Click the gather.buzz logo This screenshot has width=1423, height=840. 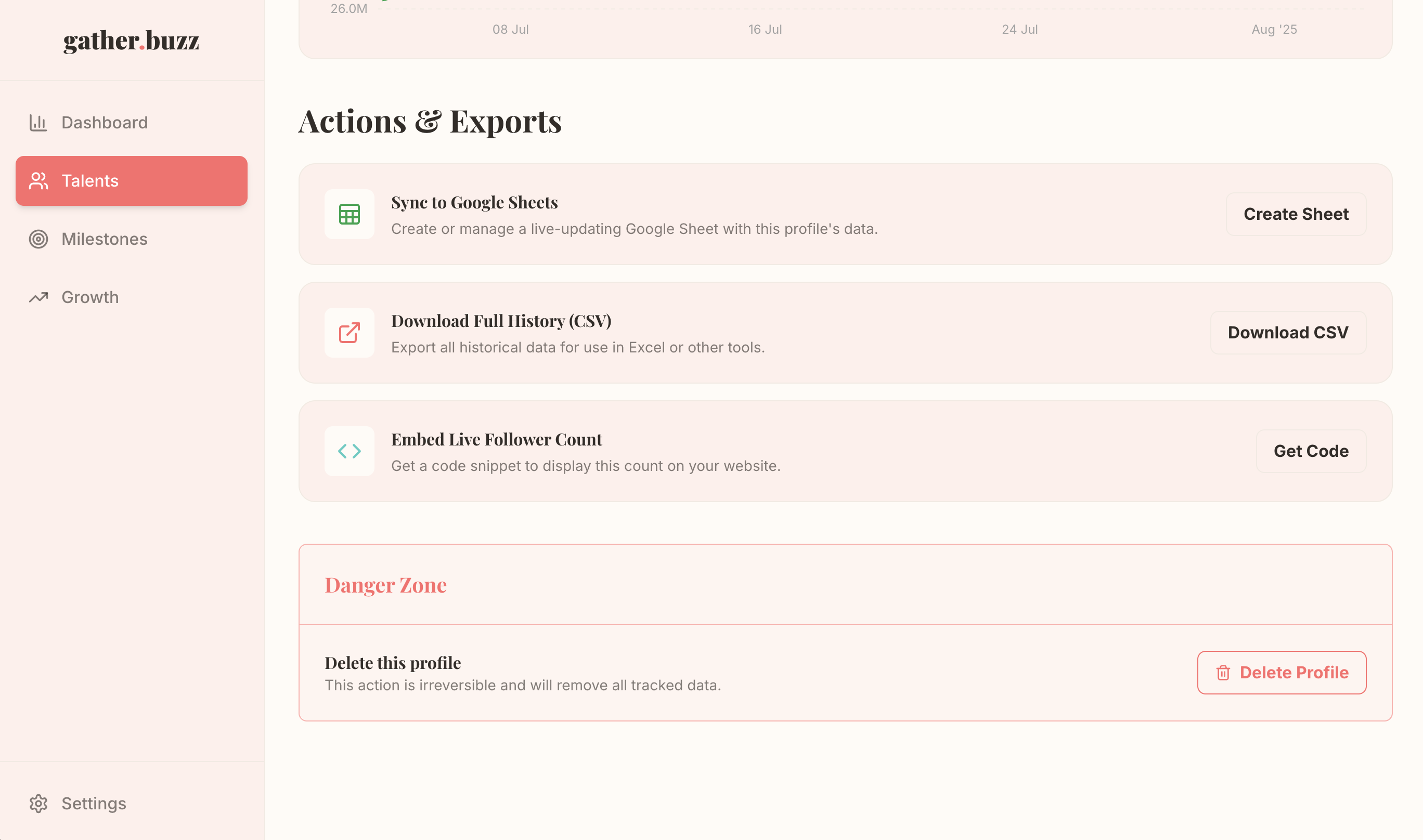coord(131,41)
